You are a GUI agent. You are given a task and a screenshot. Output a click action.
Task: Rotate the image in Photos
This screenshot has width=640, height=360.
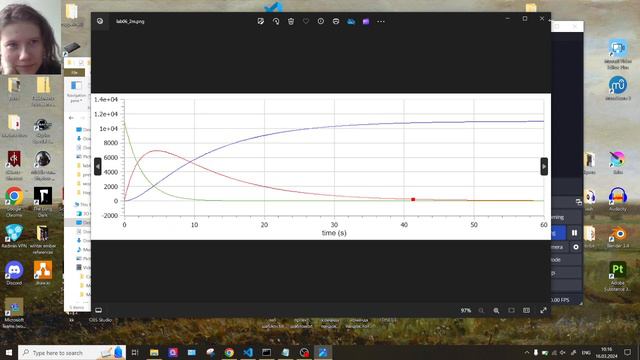coord(276,21)
